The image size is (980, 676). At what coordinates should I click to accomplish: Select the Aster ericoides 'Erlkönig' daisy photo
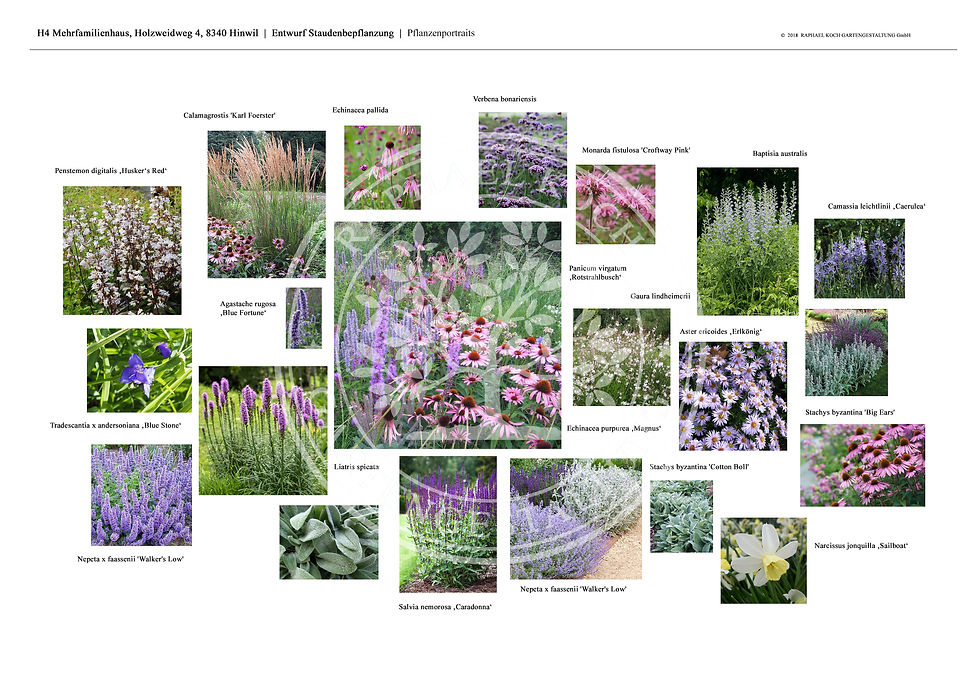[x=733, y=396]
